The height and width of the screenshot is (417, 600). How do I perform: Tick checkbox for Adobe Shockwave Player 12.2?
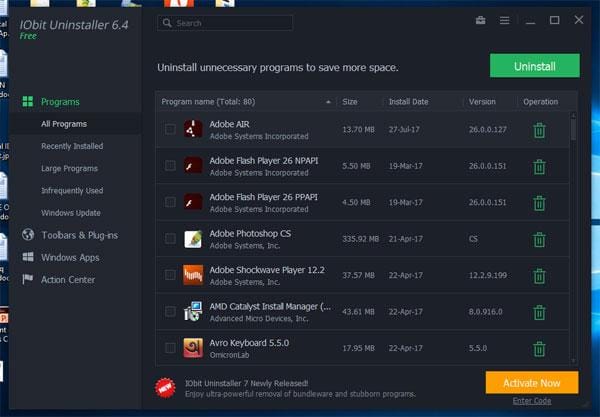(170, 275)
